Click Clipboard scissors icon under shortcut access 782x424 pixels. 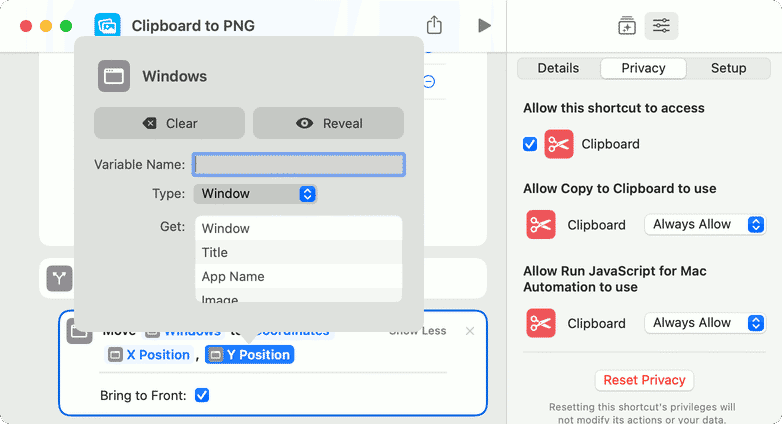(x=559, y=144)
